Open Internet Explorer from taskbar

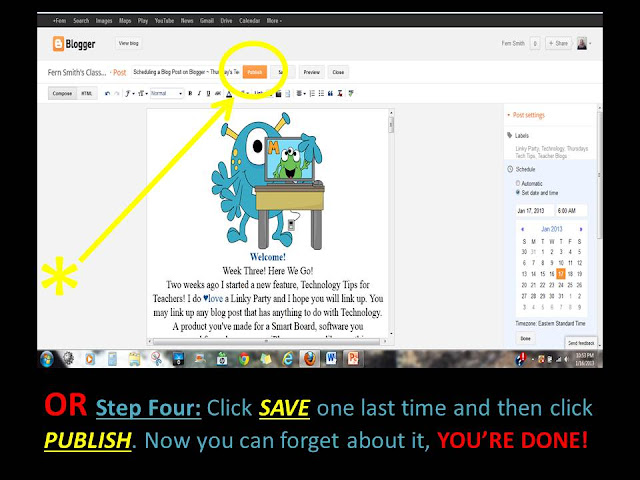coord(288,359)
